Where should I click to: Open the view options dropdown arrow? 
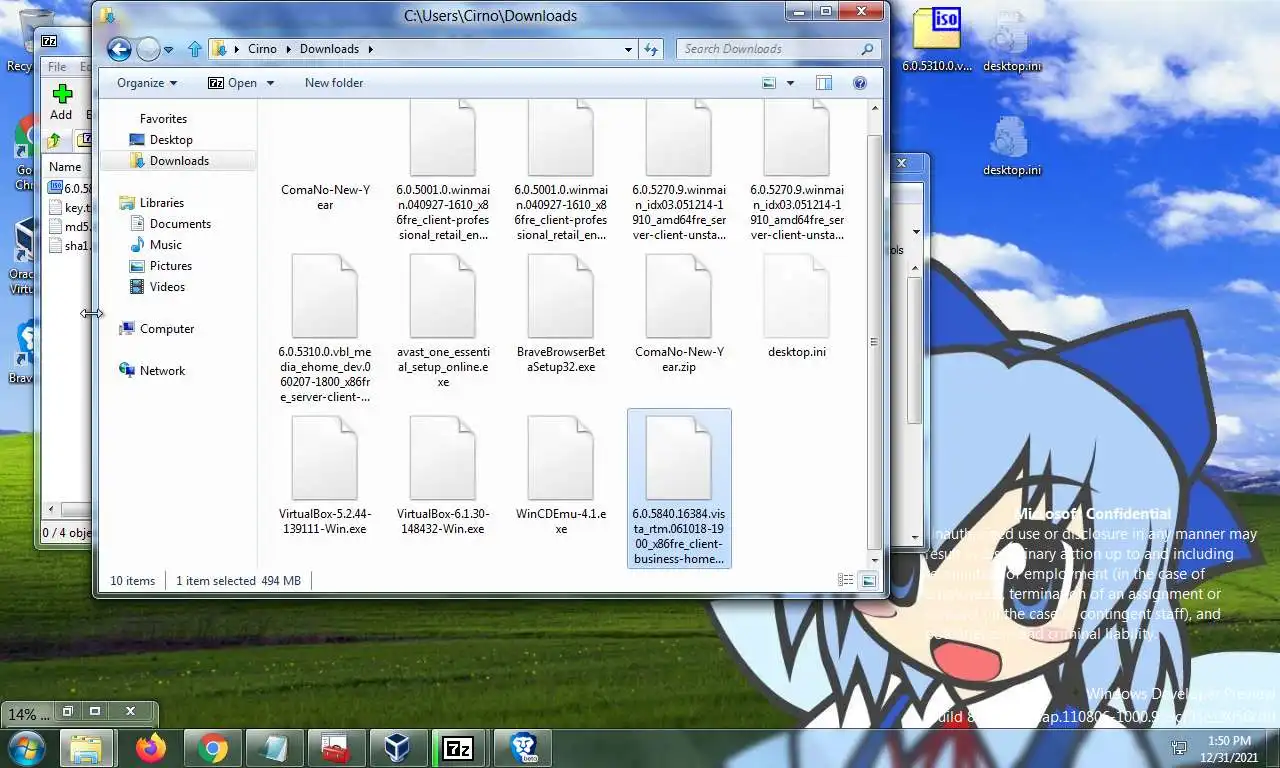tap(790, 83)
